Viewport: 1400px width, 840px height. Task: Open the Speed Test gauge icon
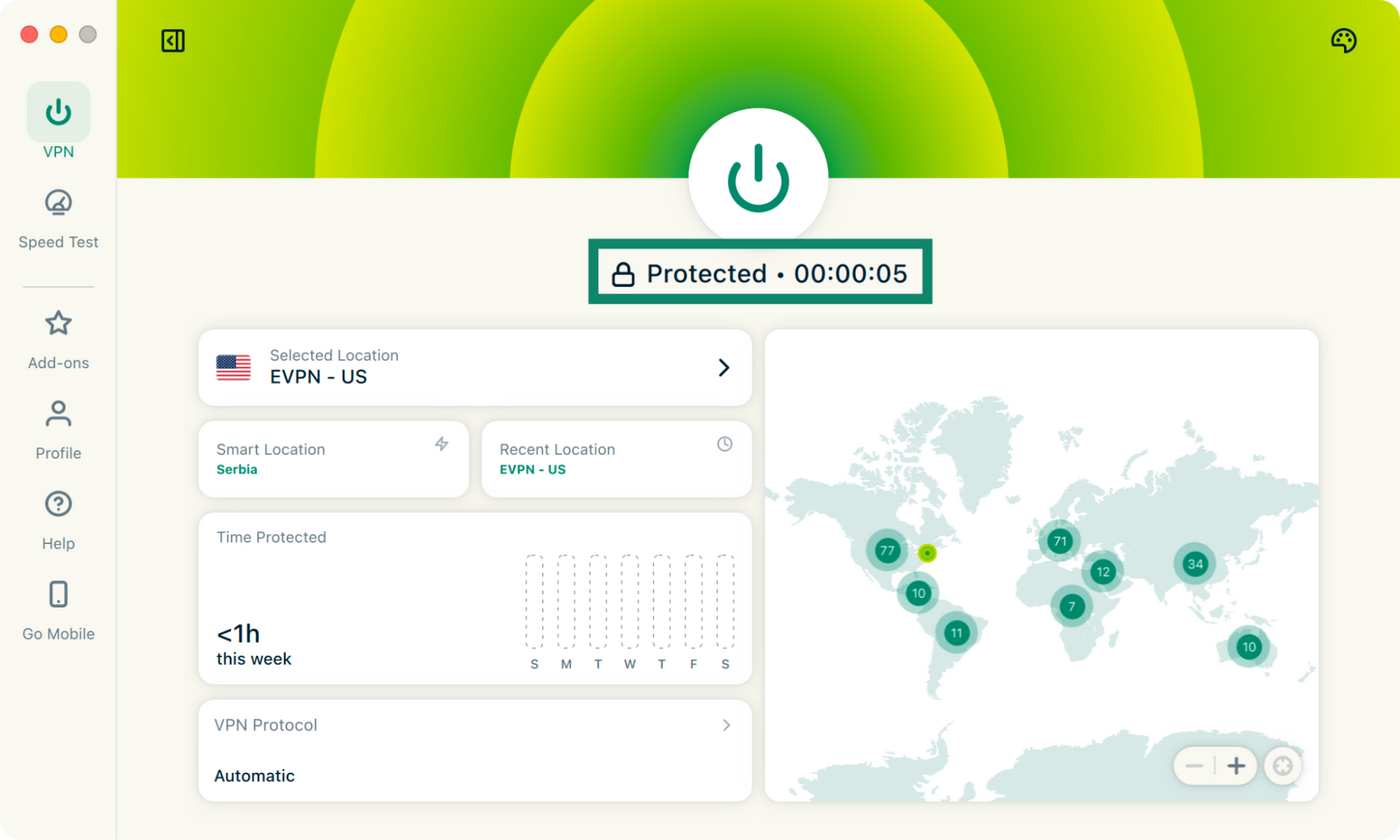coord(58,202)
